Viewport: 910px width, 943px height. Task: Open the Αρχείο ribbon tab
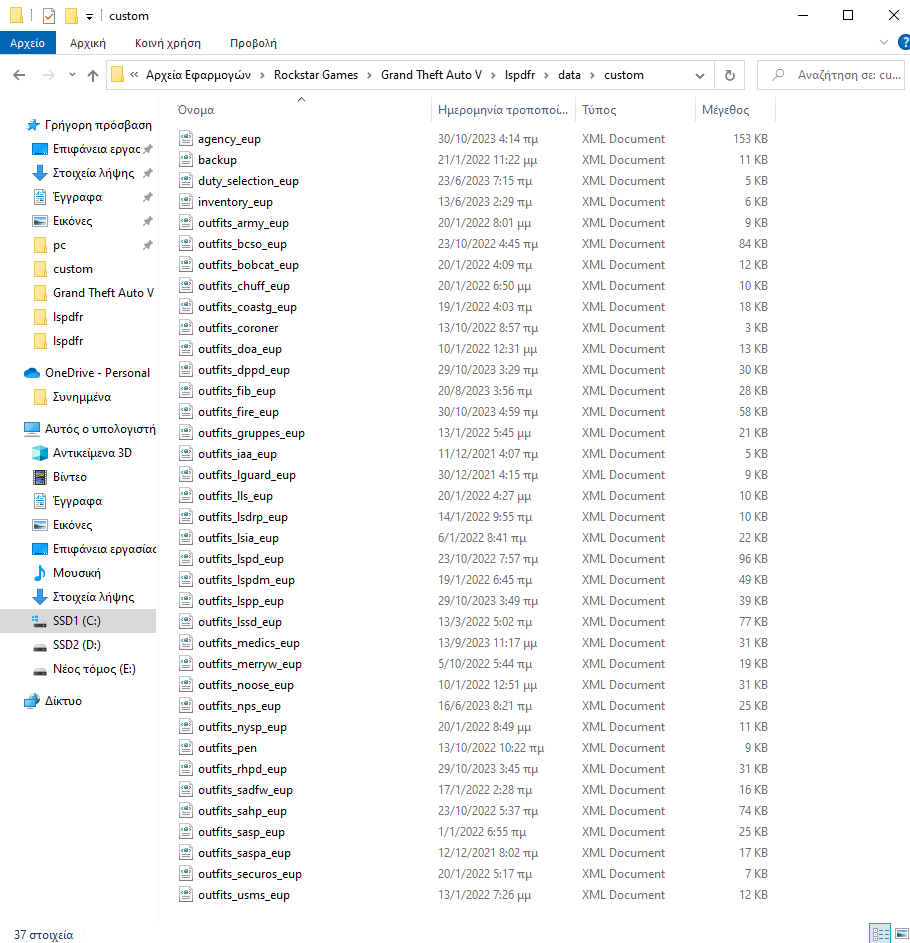click(27, 43)
